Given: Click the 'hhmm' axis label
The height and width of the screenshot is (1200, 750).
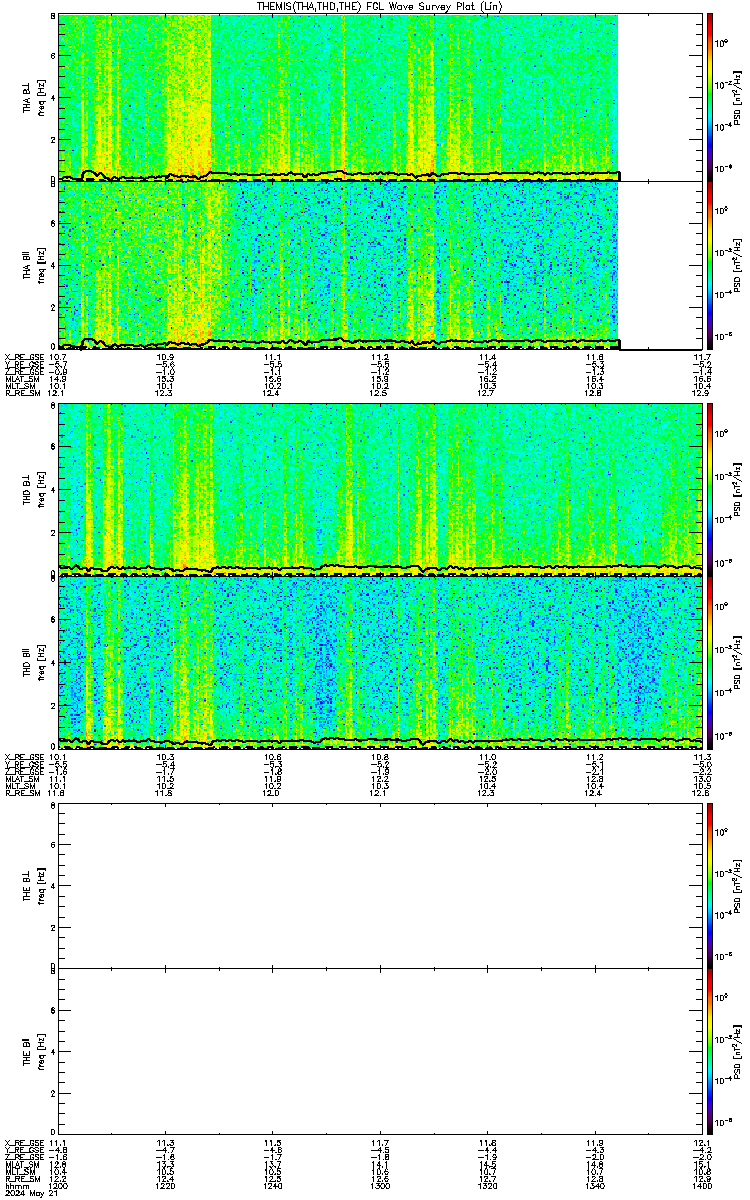Looking at the screenshot, I should point(15,1187).
